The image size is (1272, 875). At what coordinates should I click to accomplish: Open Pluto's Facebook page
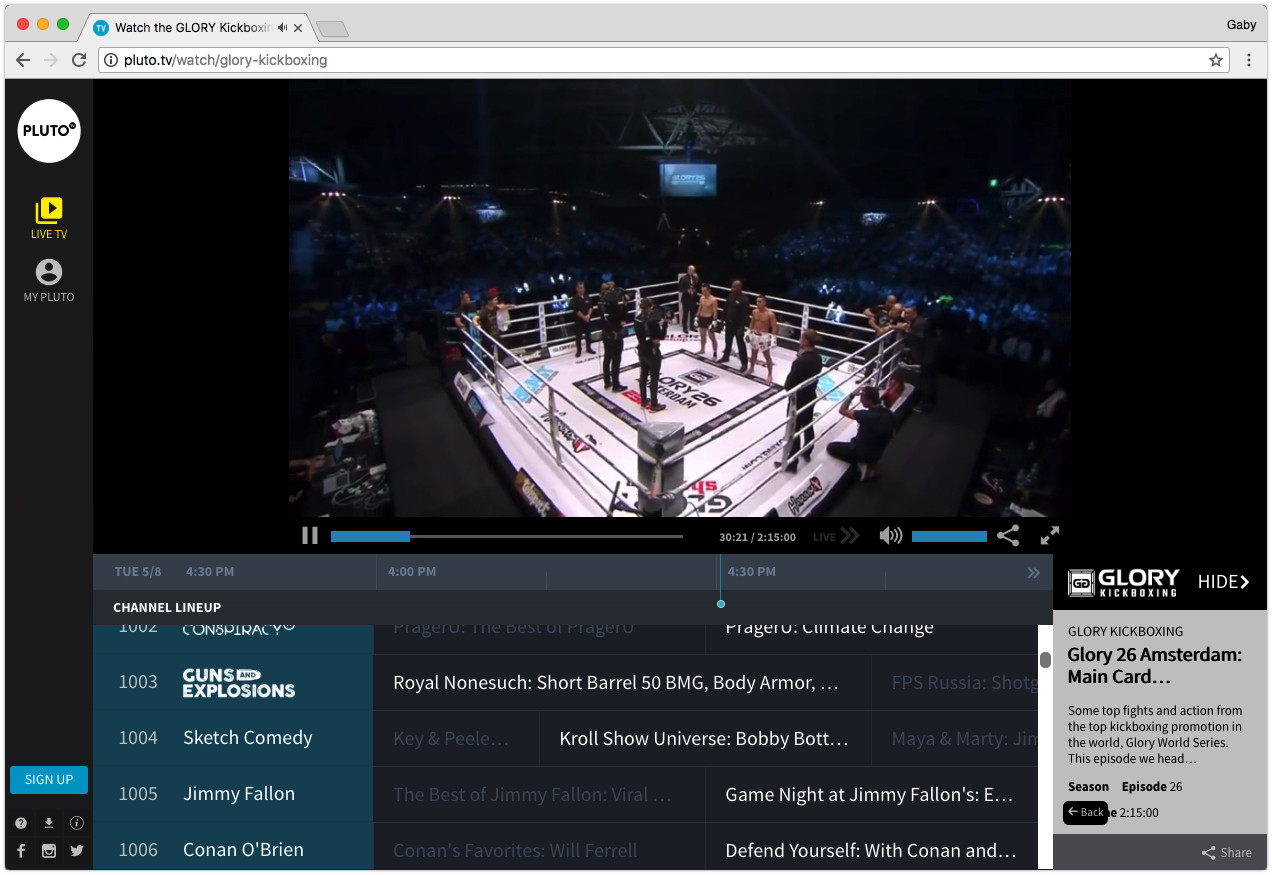(20, 851)
